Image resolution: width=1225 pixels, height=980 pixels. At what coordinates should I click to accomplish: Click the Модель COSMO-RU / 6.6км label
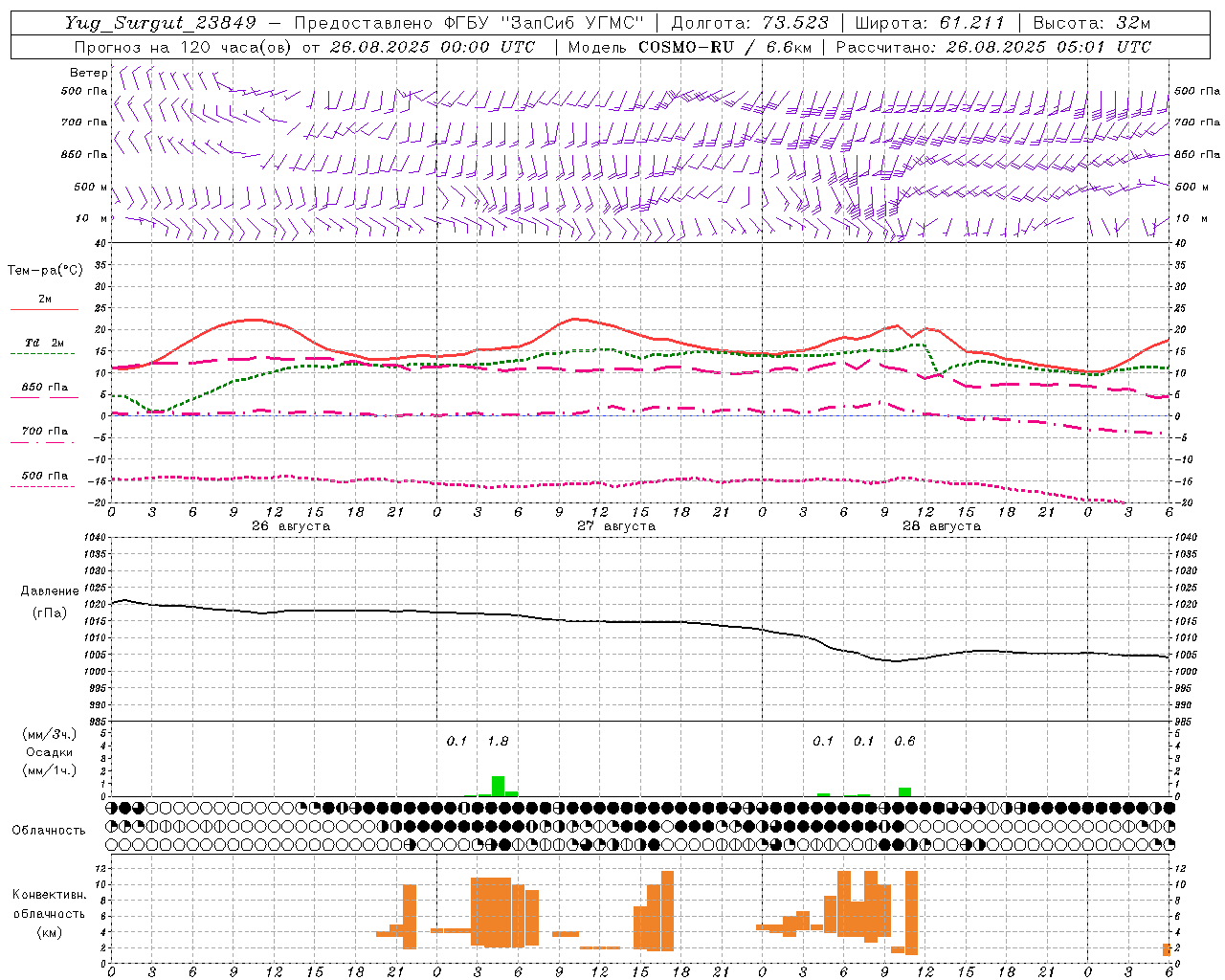689,47
